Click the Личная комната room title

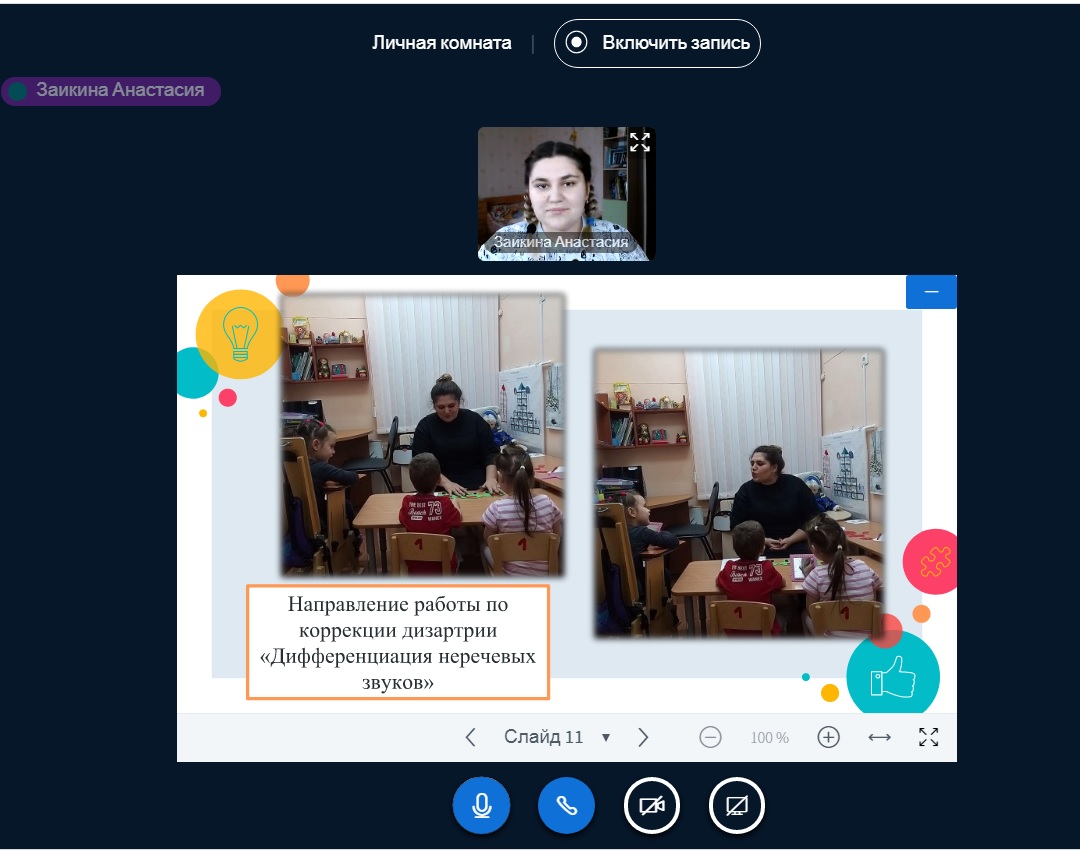(441, 43)
